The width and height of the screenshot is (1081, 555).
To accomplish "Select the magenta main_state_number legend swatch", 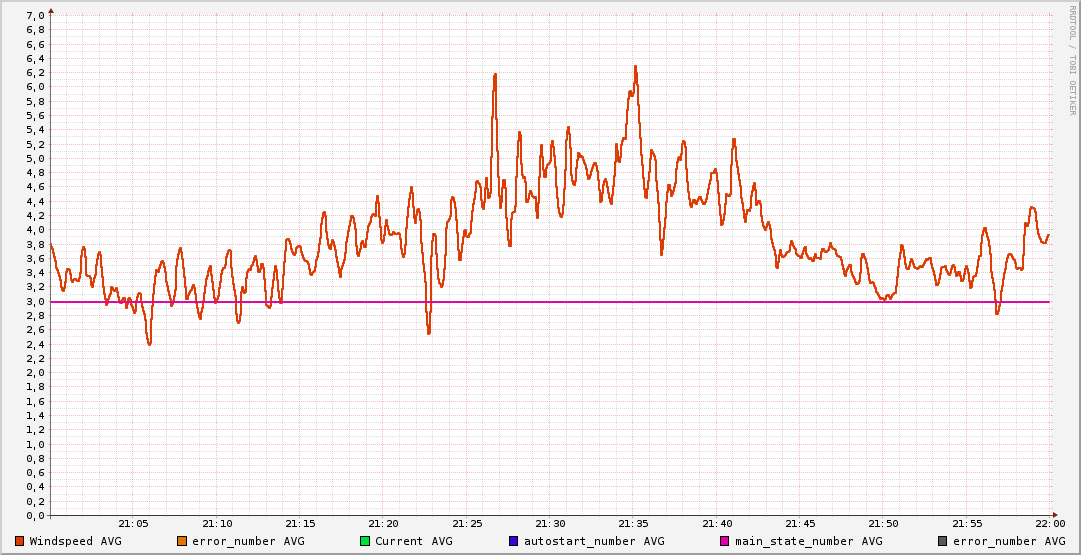I will tap(725, 541).
